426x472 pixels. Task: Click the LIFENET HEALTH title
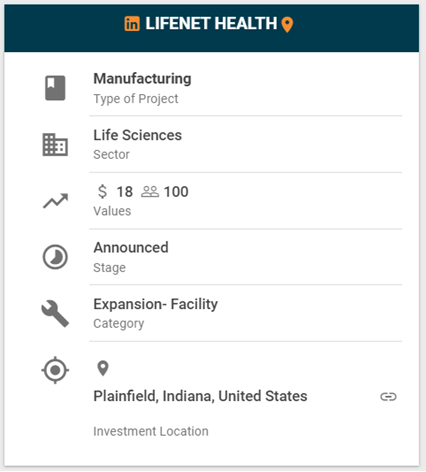[211, 24]
